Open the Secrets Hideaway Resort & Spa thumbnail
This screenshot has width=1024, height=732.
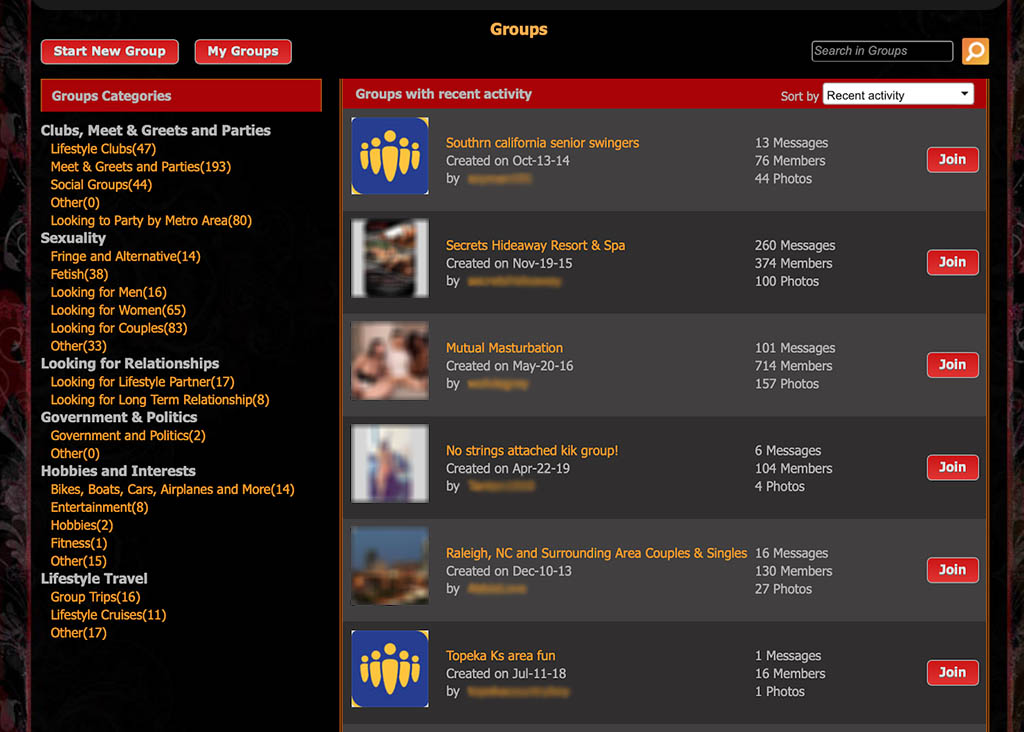pos(389,258)
